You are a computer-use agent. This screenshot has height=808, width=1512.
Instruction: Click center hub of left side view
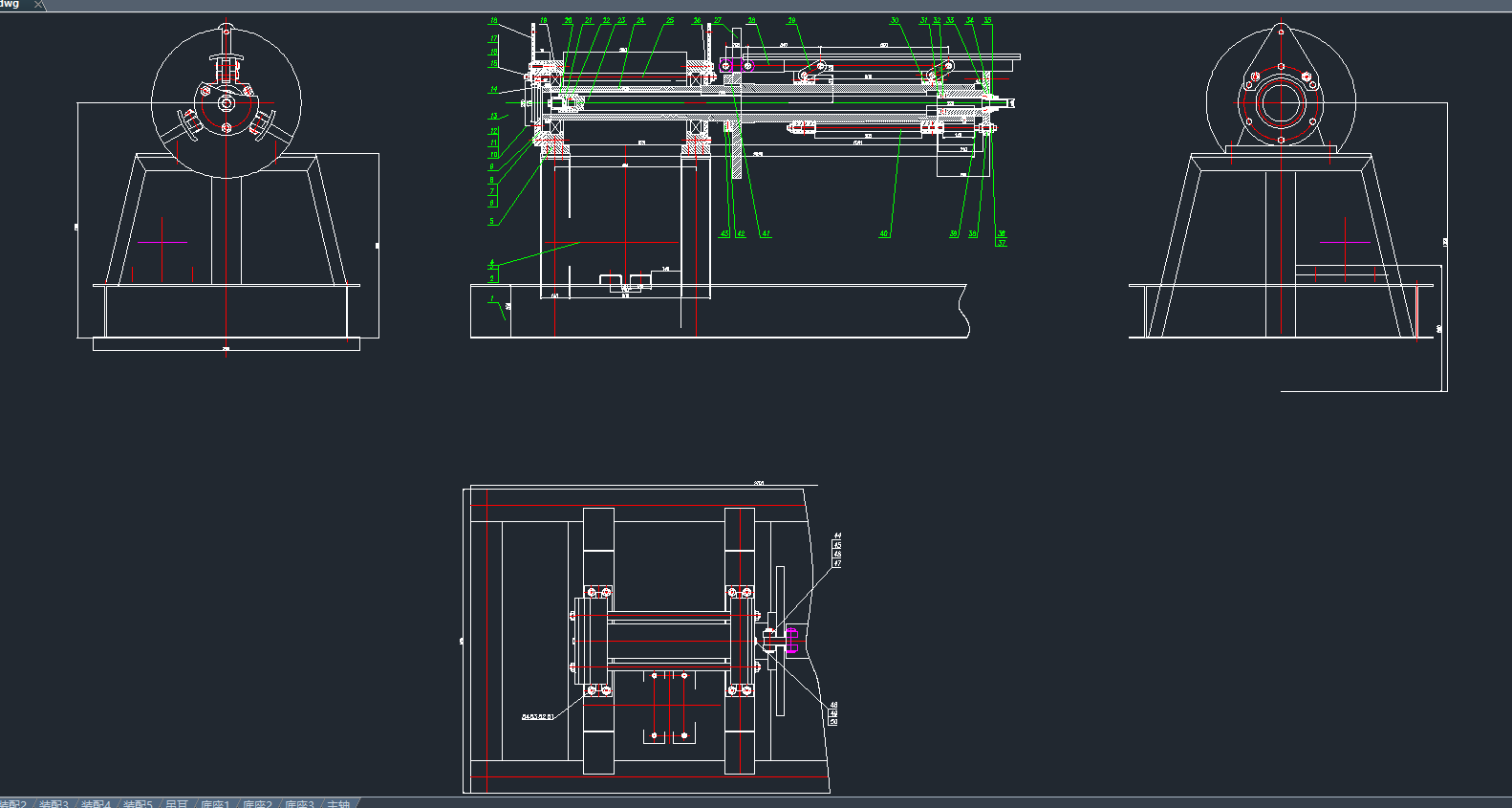[226, 102]
